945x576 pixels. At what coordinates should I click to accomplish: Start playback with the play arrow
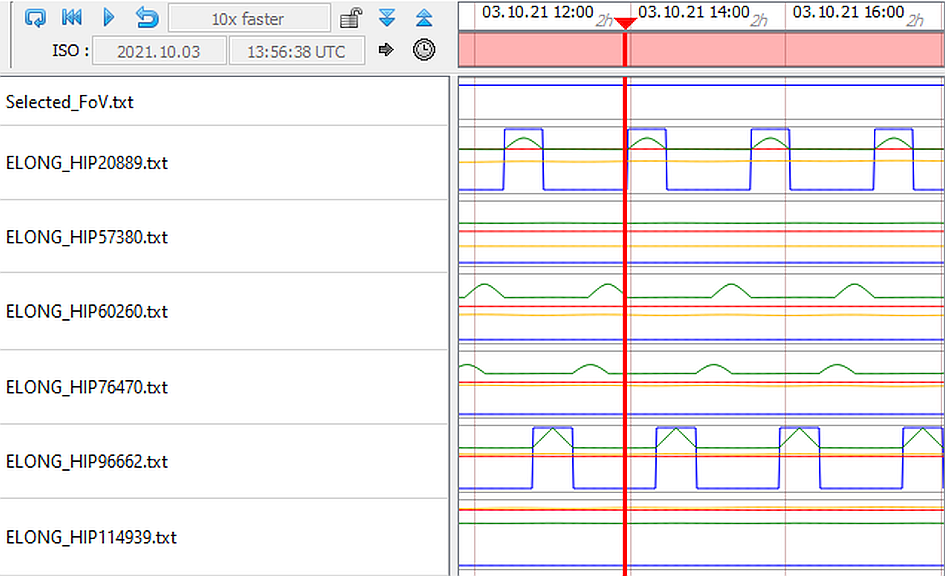pyautogui.click(x=108, y=17)
